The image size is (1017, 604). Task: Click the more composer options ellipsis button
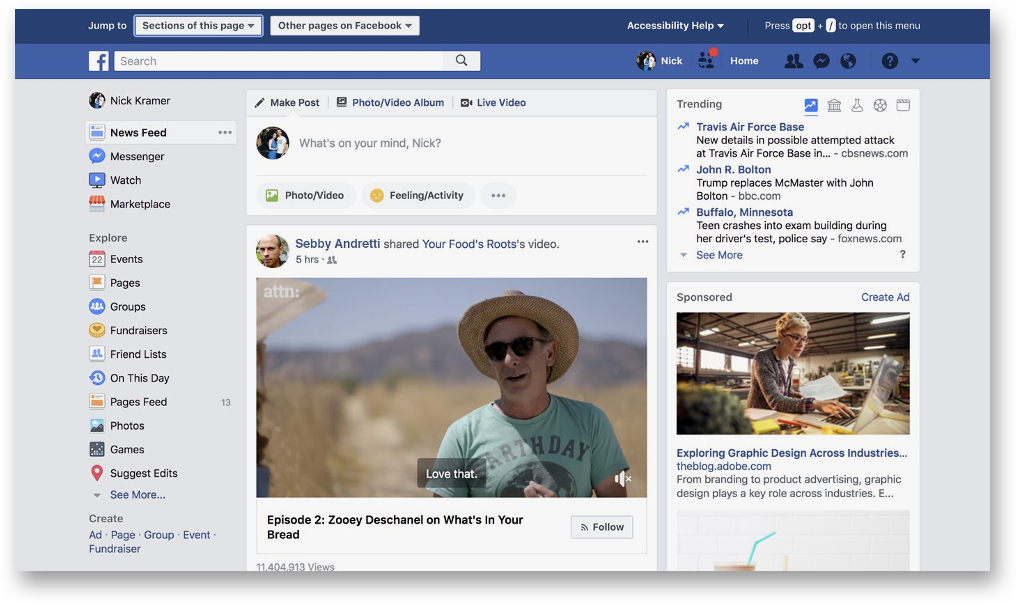coord(498,195)
